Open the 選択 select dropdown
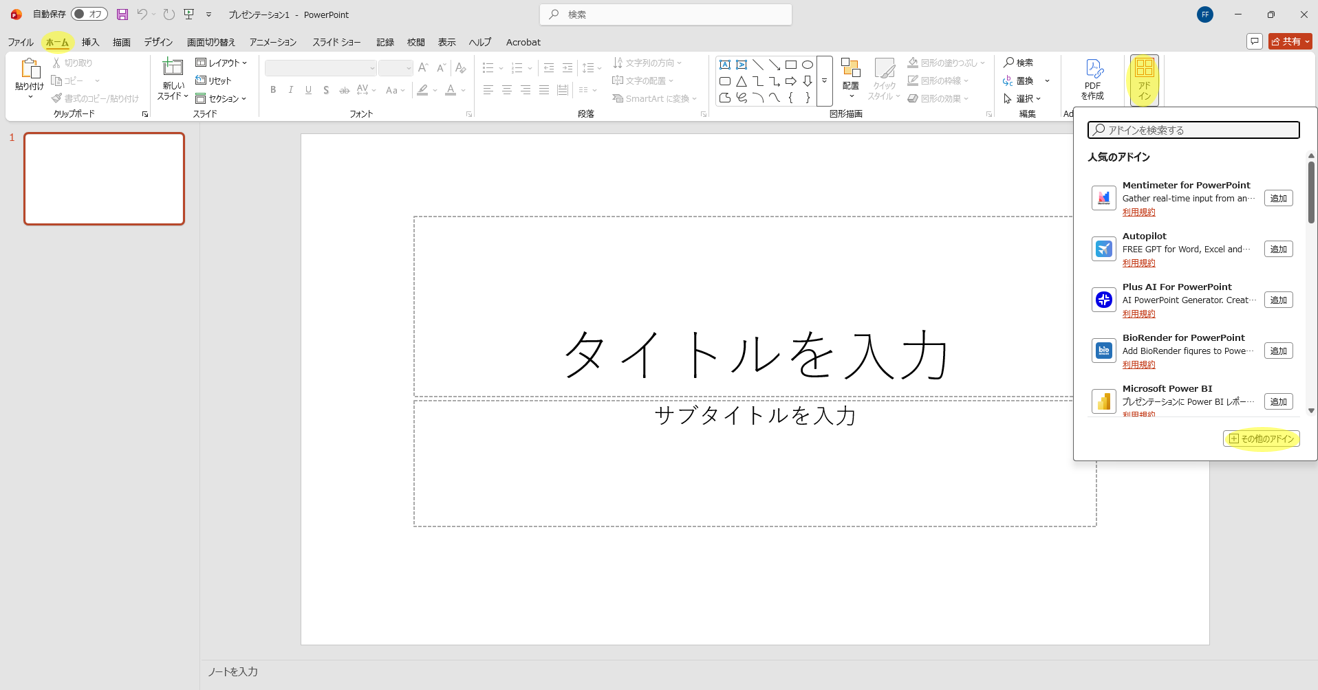 point(1022,99)
